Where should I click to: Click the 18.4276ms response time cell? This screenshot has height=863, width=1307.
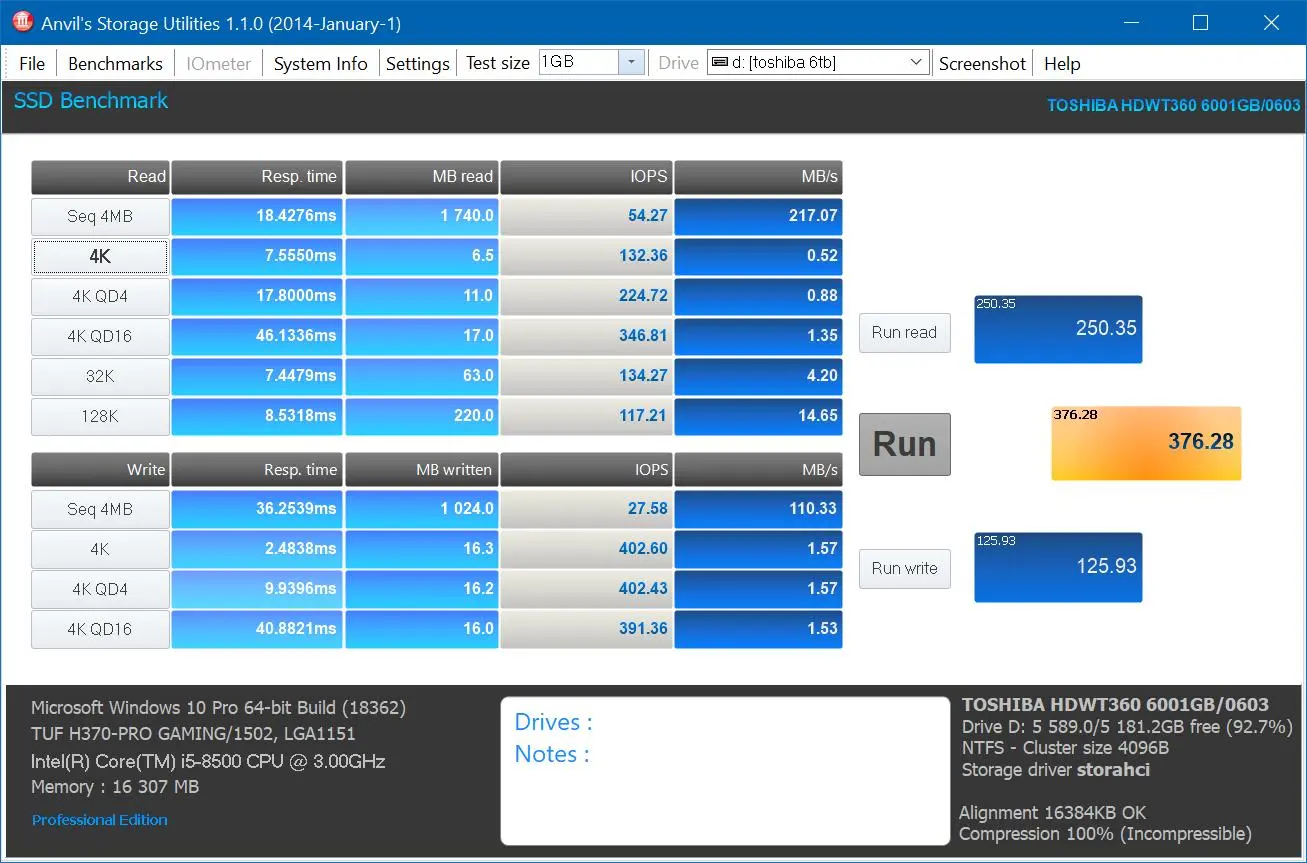[256, 216]
